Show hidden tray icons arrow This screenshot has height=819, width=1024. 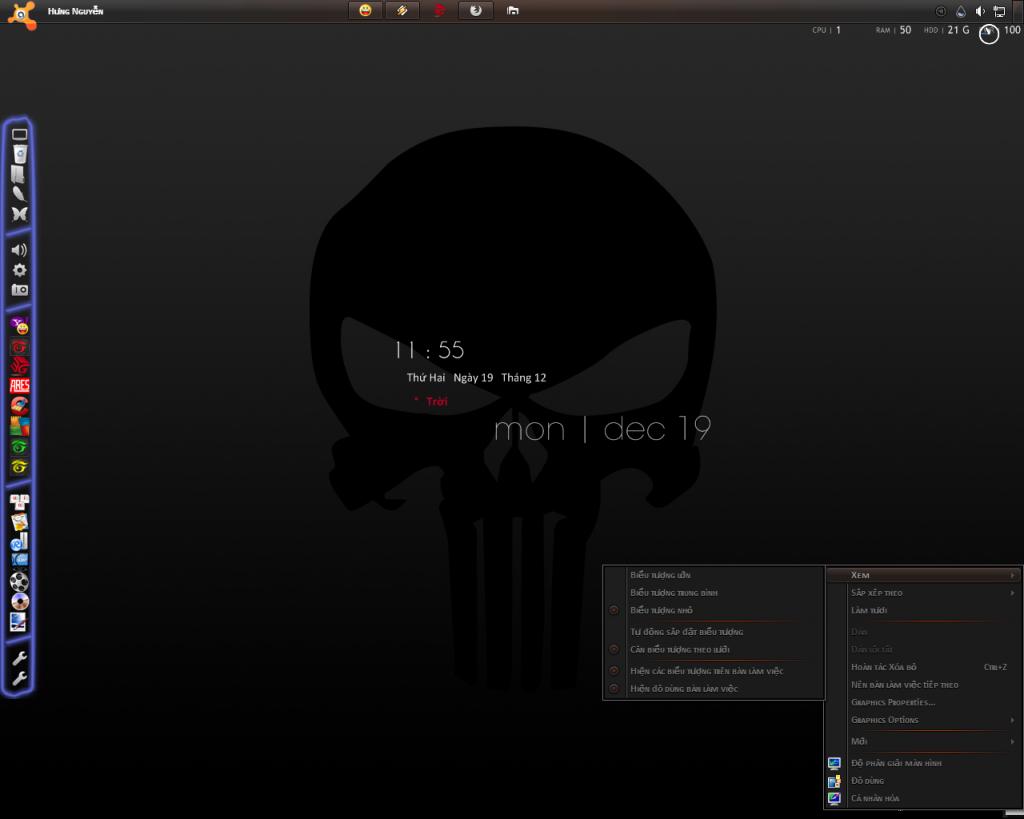coord(940,11)
